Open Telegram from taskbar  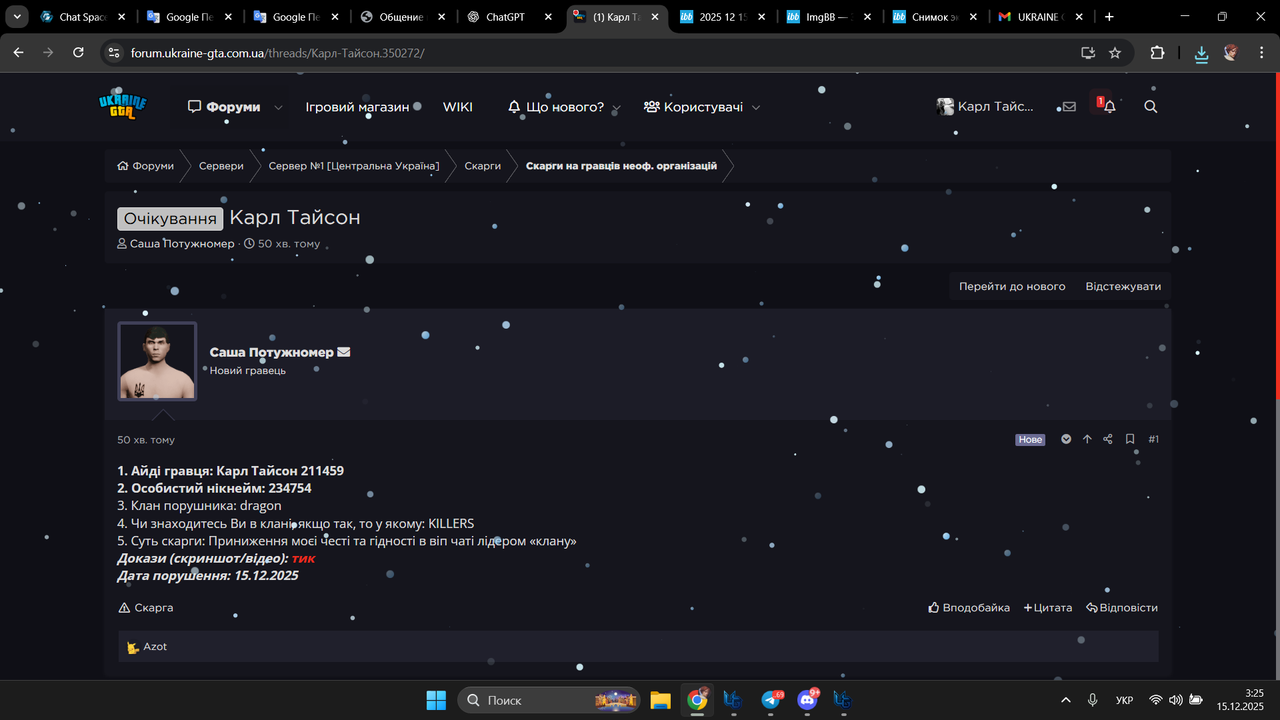click(x=771, y=700)
